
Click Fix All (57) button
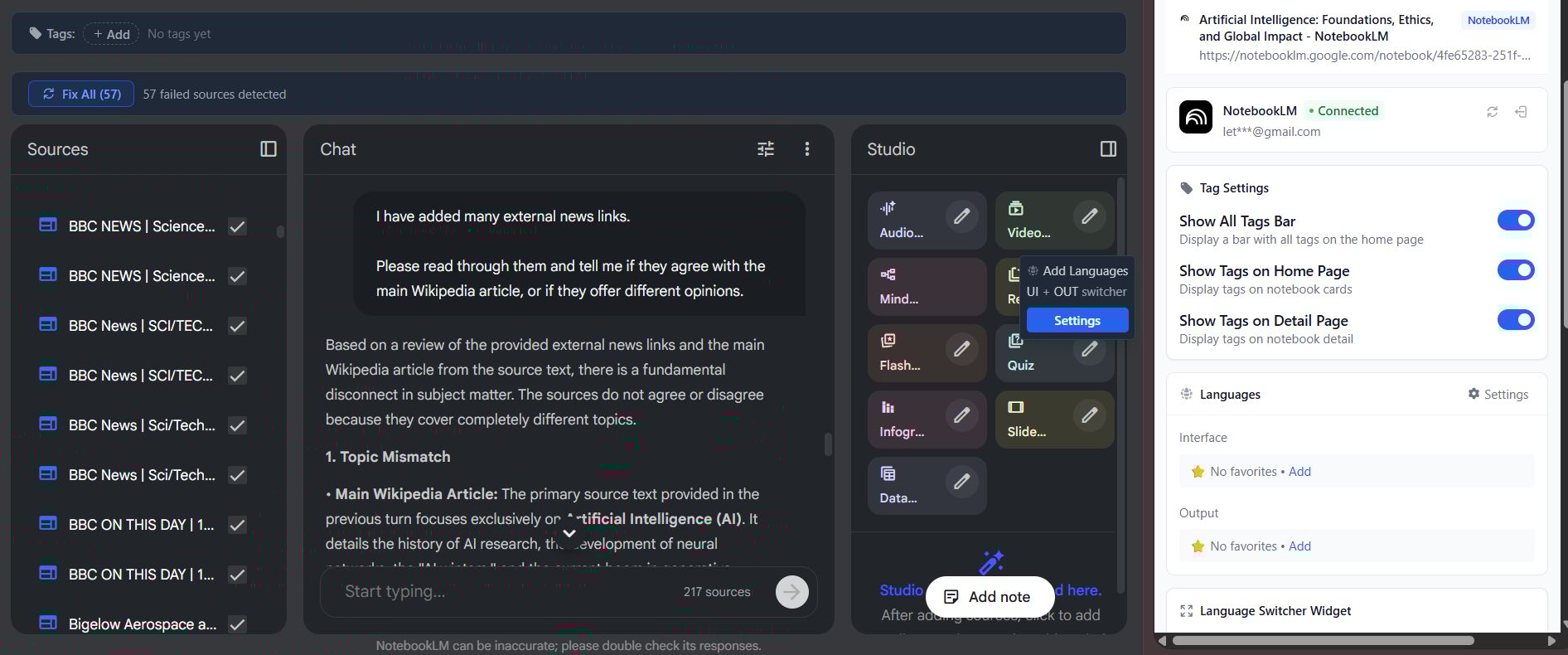pos(81,94)
